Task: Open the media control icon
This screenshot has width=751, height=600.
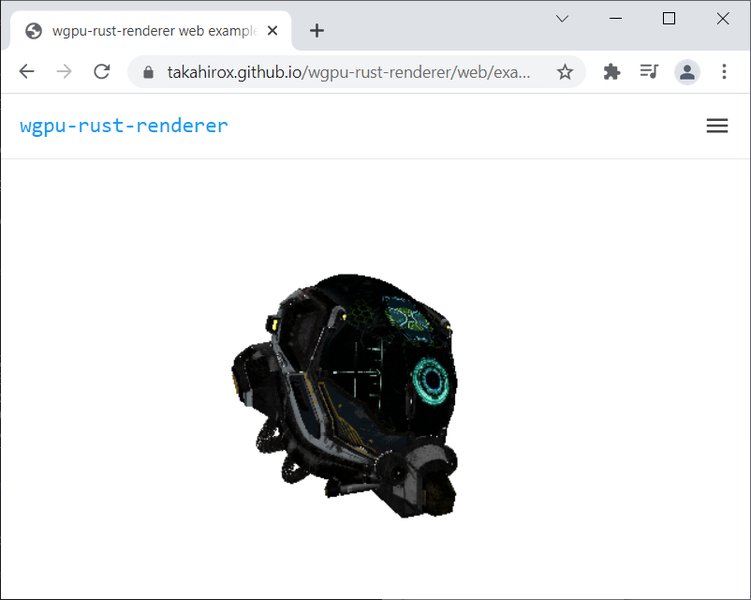Action: click(649, 72)
